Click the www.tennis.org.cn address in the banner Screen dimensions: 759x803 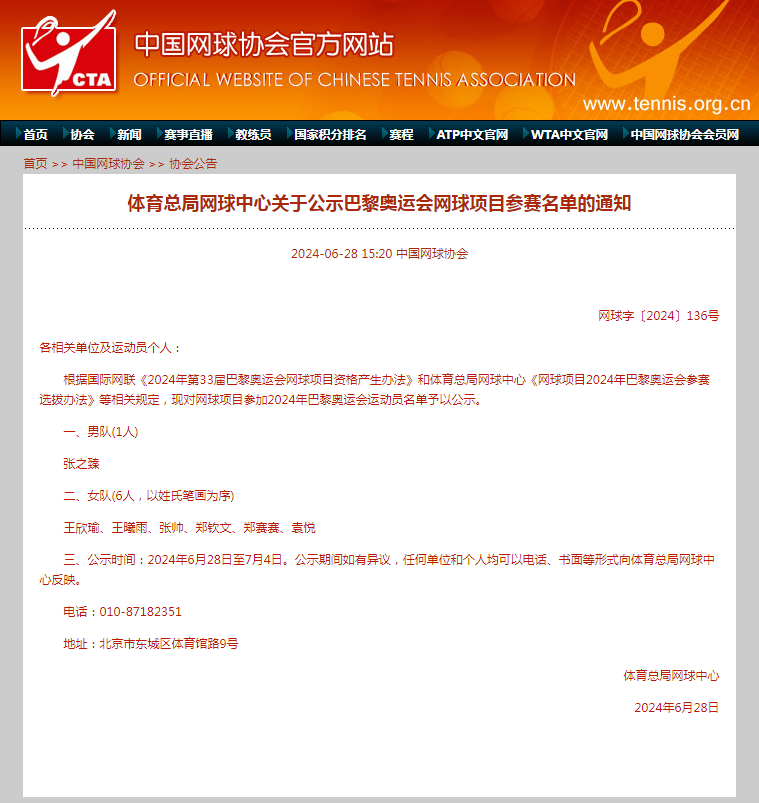(x=666, y=104)
